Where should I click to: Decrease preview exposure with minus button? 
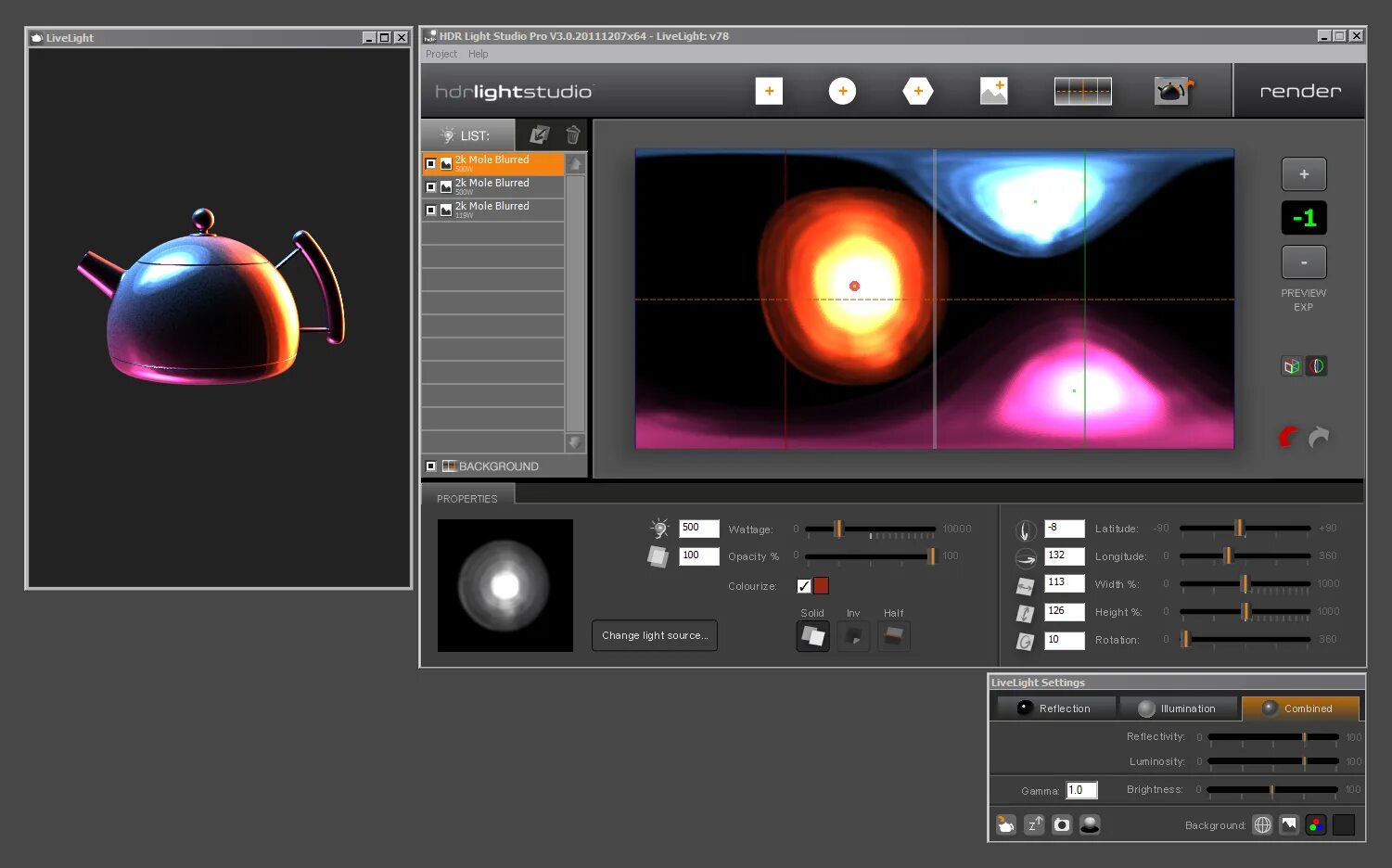[1304, 262]
